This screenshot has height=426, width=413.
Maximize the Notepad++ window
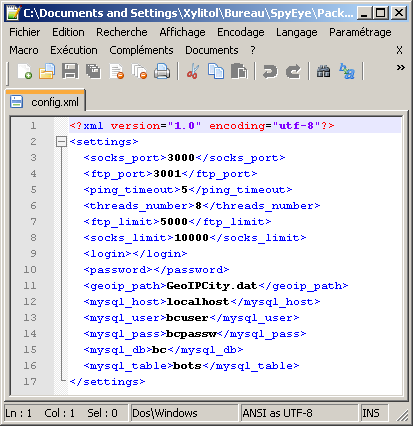click(x=381, y=13)
